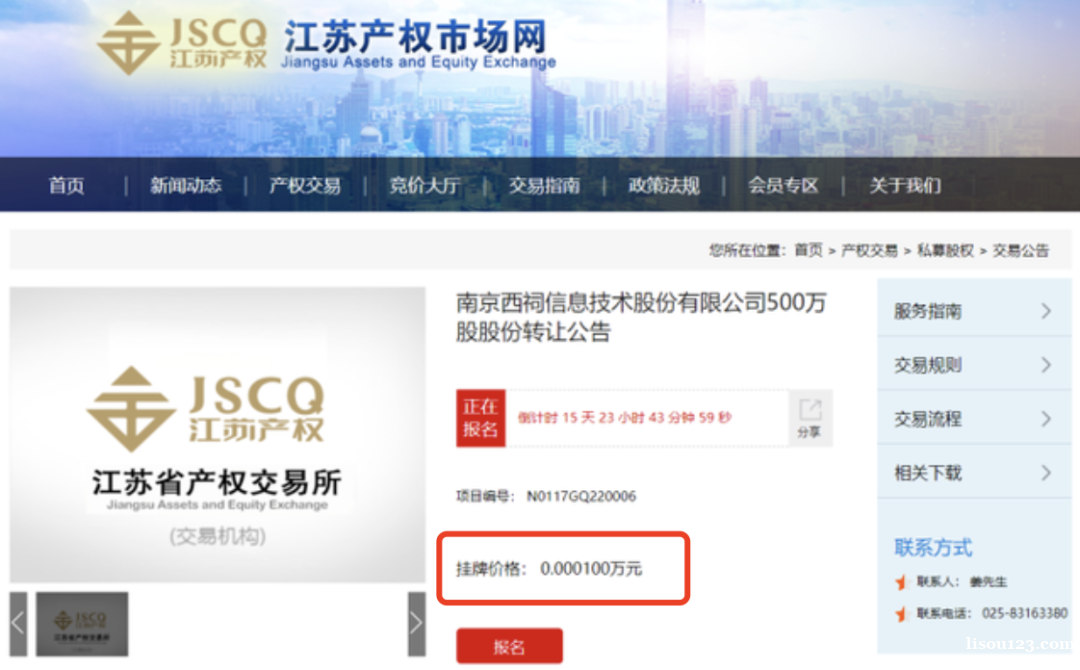
Task: Open the 首页 navigation menu
Action: (x=66, y=185)
